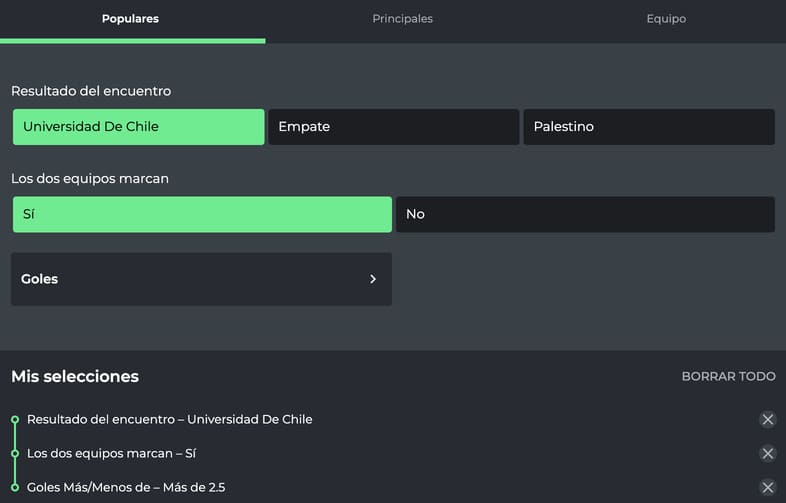Click the green dot beside Los dos equipos marcan – Sí
786x503 pixels.
[x=15, y=454]
